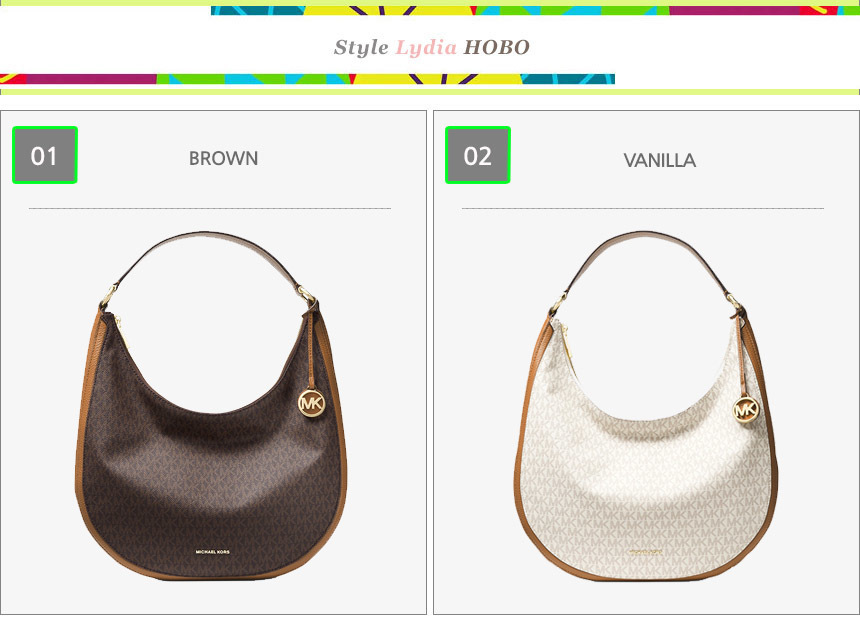Select the VANILLA color label
Screen dimensions: 860x618
[x=660, y=161]
